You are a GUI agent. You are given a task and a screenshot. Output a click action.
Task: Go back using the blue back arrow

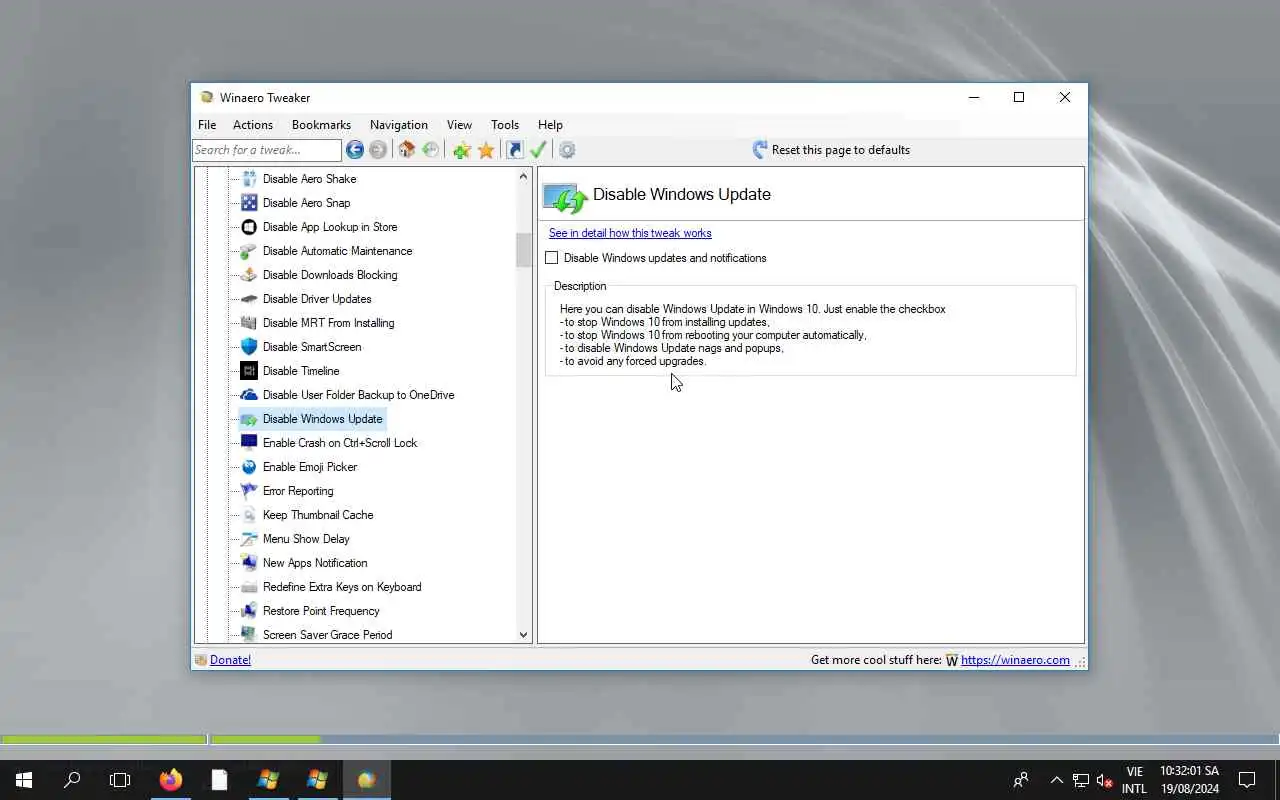click(355, 150)
